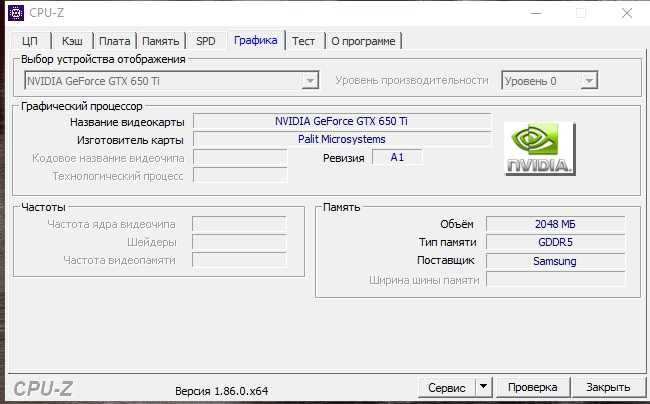
Task: Click the Тип памяти label
Action: pos(447,242)
